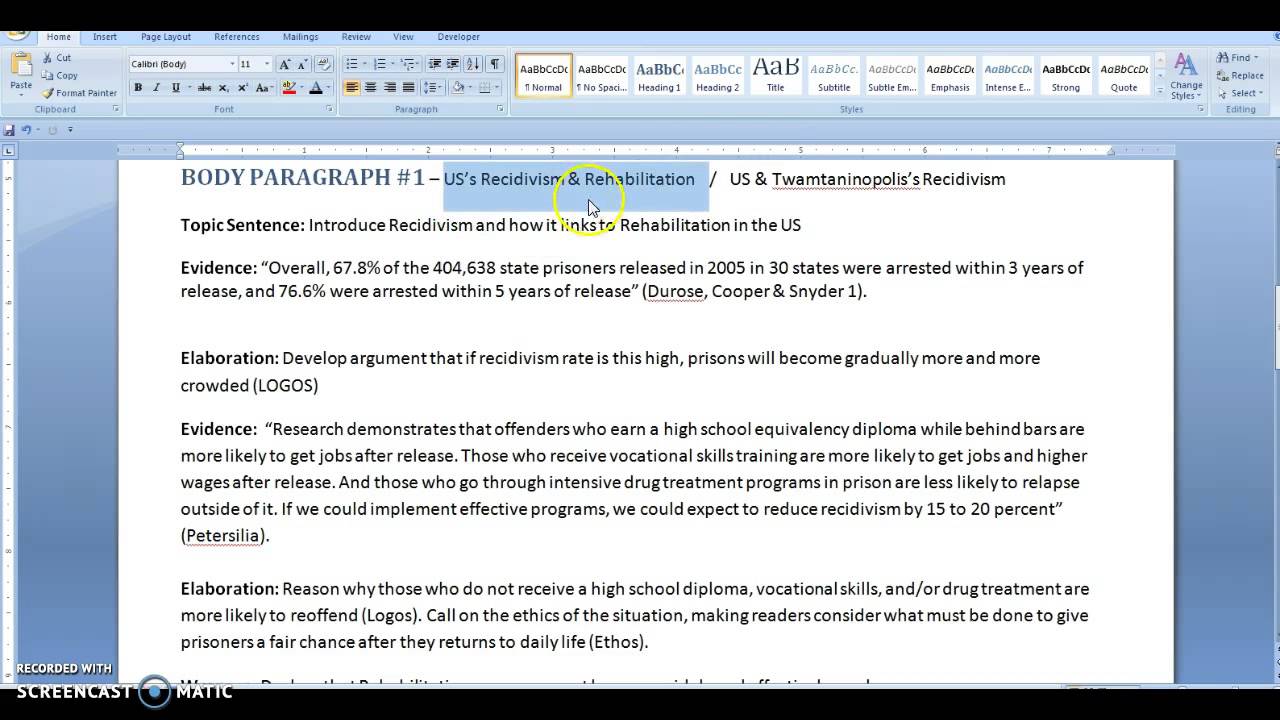Click the Save icon in Quick Access Toolbar
This screenshot has width=1280, height=720.
coord(9,130)
